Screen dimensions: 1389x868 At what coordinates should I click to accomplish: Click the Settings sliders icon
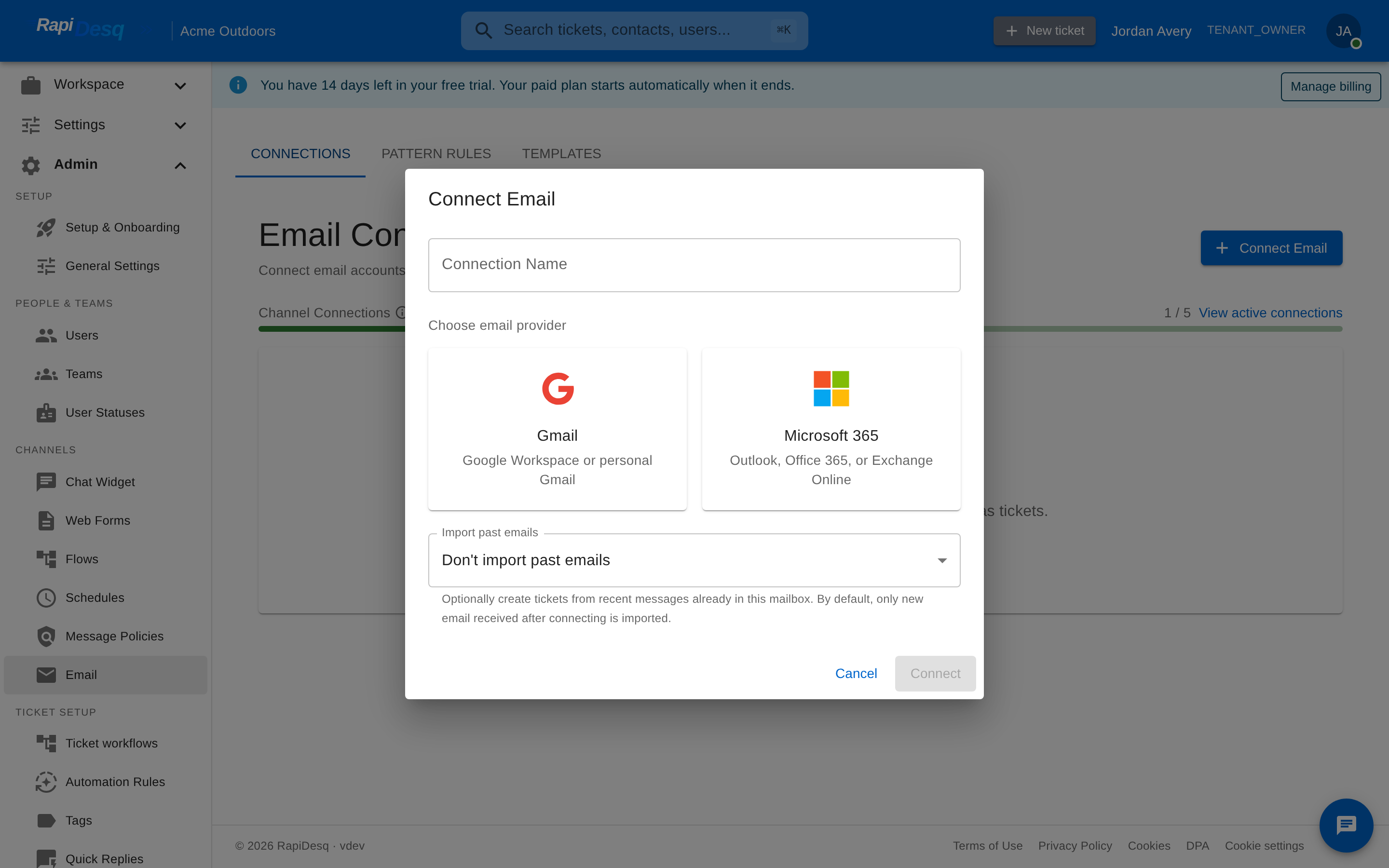click(31, 124)
